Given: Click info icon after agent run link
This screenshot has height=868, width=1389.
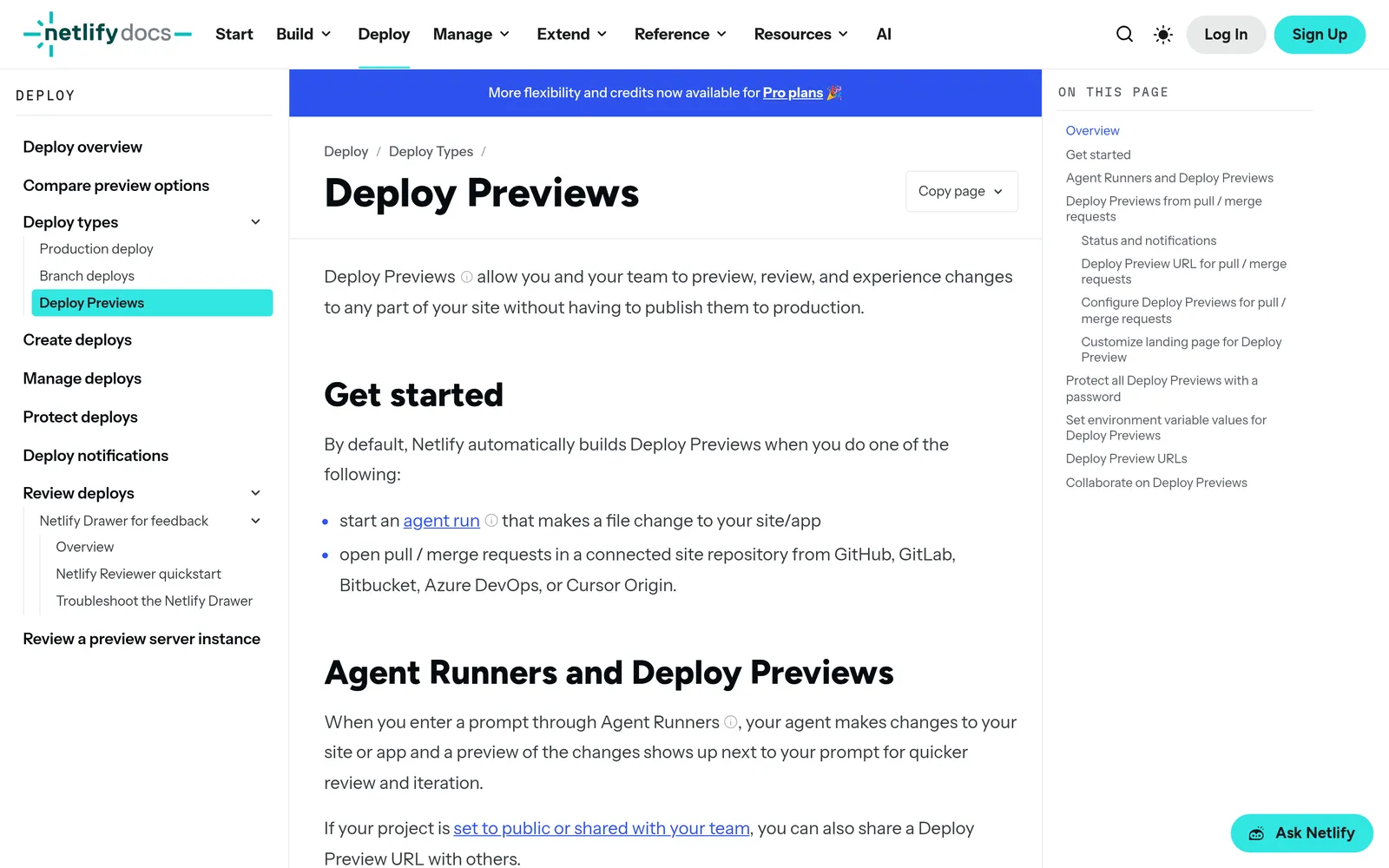Looking at the screenshot, I should coord(491,521).
